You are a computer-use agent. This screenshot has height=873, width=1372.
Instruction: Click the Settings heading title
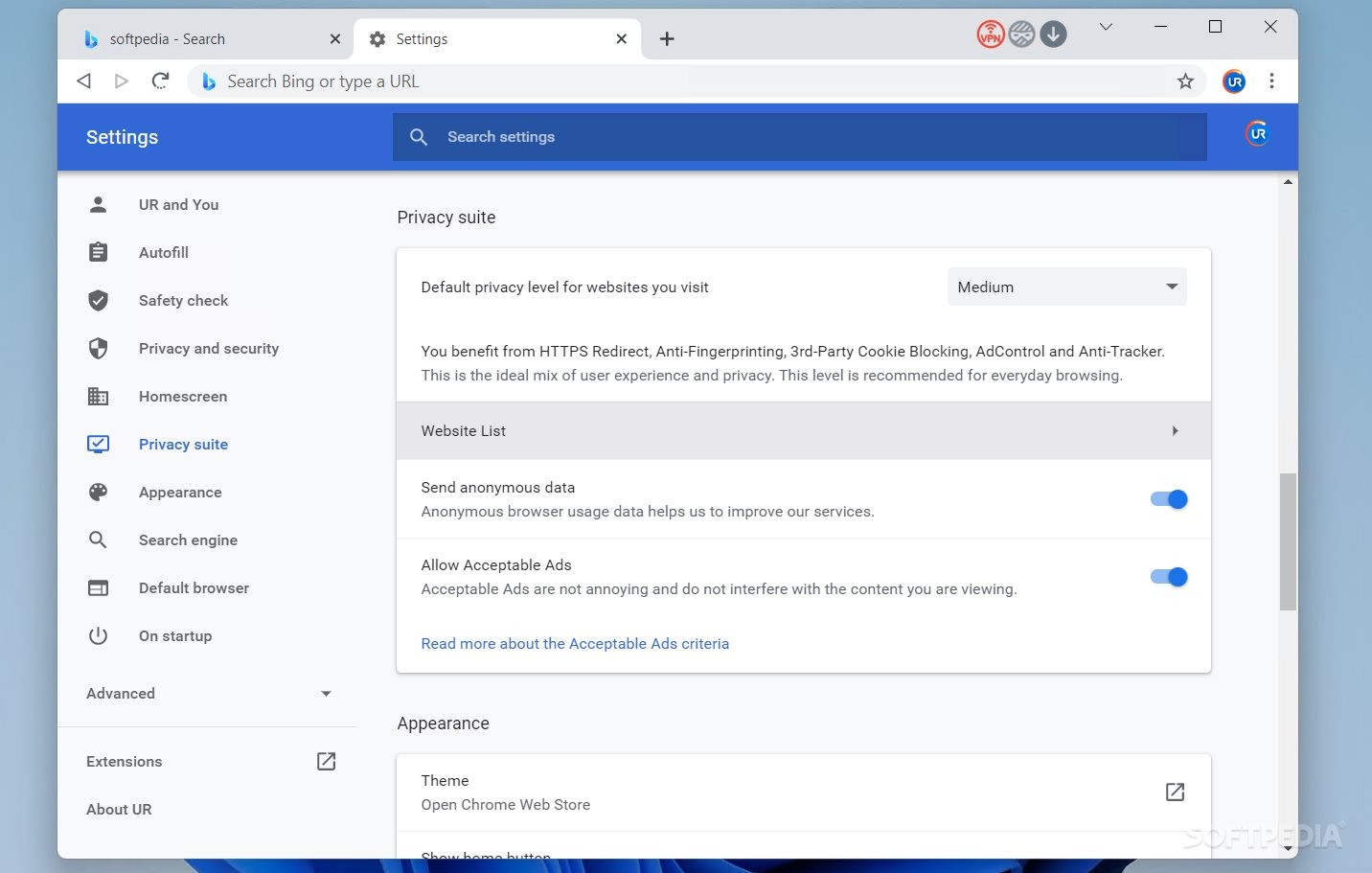122,137
